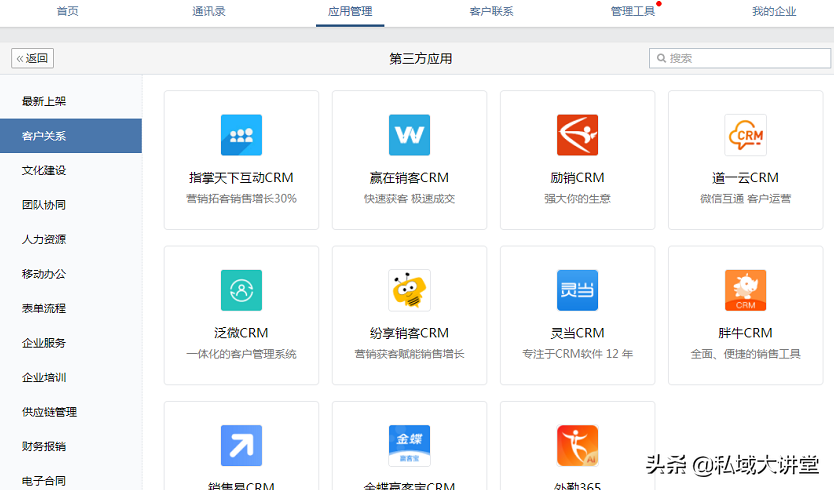
Task: Open the 道一云CRM orange cloud icon
Action: coord(745,135)
